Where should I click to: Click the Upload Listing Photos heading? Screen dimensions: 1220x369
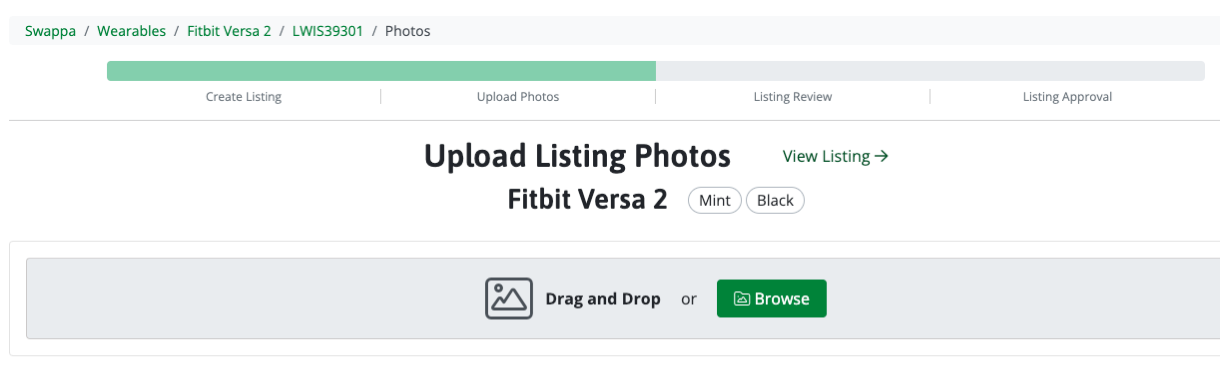coord(577,156)
